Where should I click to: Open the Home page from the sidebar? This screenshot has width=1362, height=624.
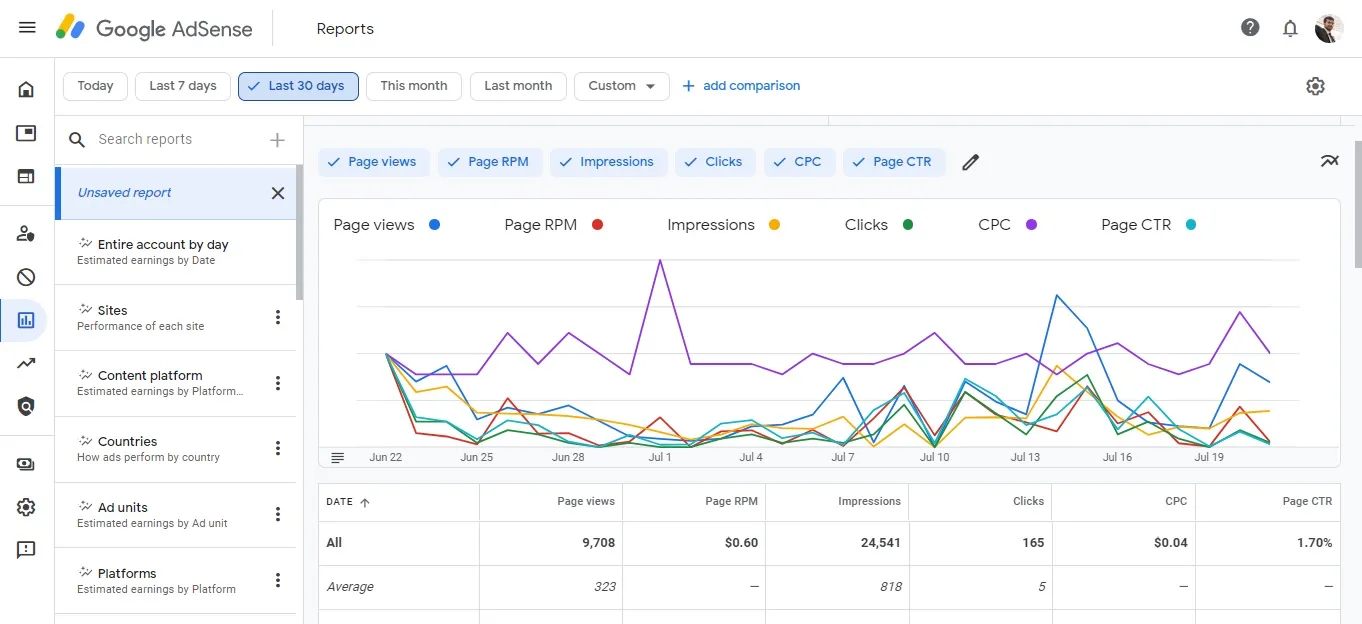pyautogui.click(x=26, y=89)
